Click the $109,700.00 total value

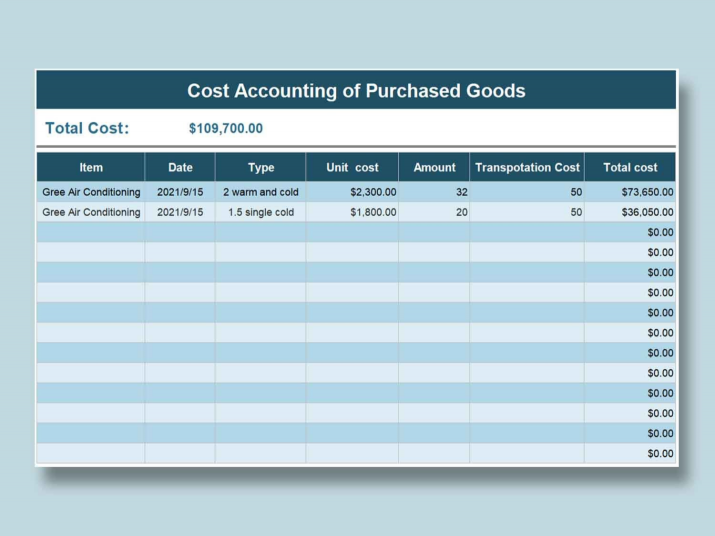coord(226,129)
